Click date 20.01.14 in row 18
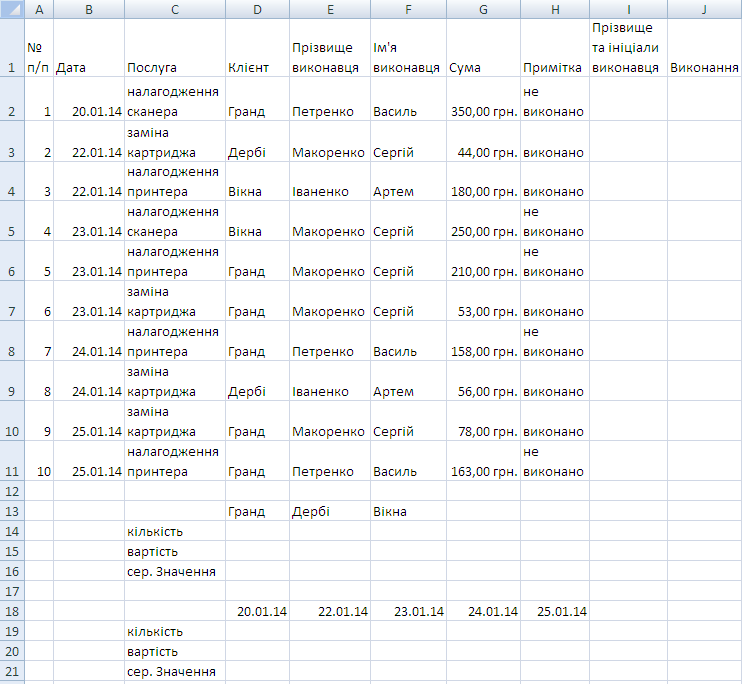Screen dimensions: 742x684 pos(257,611)
